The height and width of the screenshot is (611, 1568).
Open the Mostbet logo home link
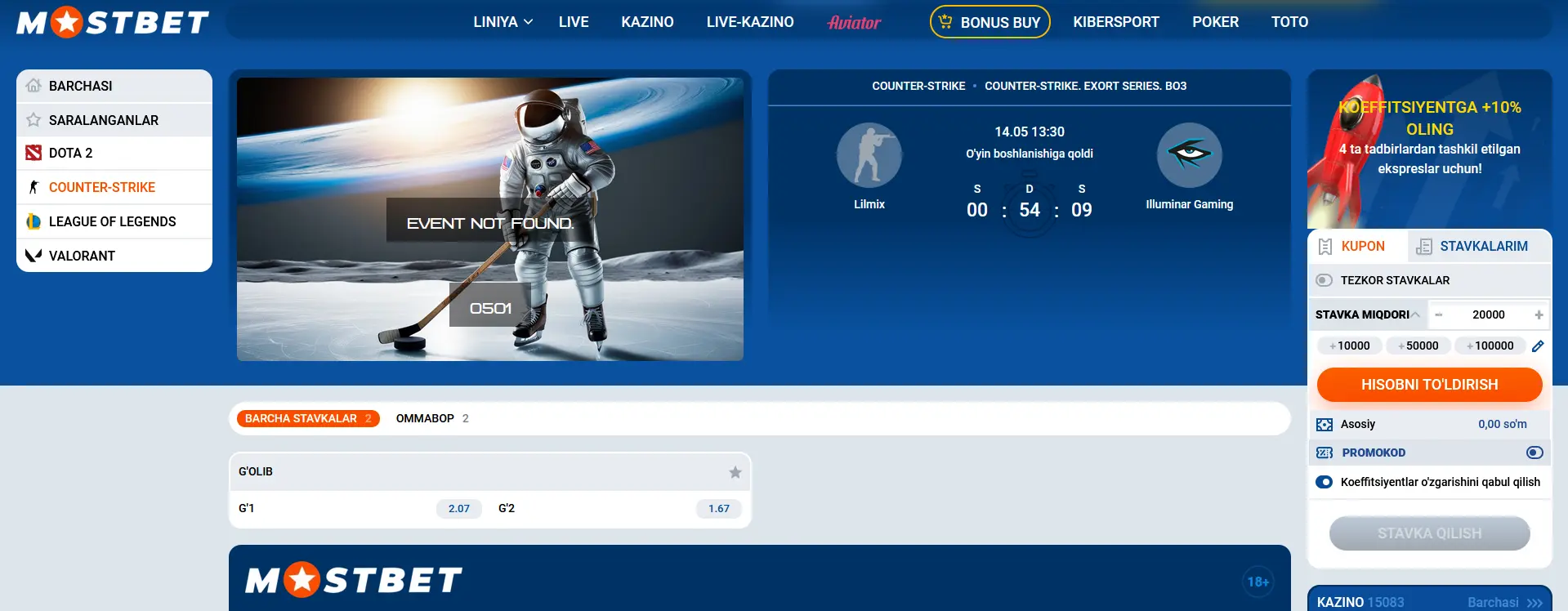pos(113,22)
